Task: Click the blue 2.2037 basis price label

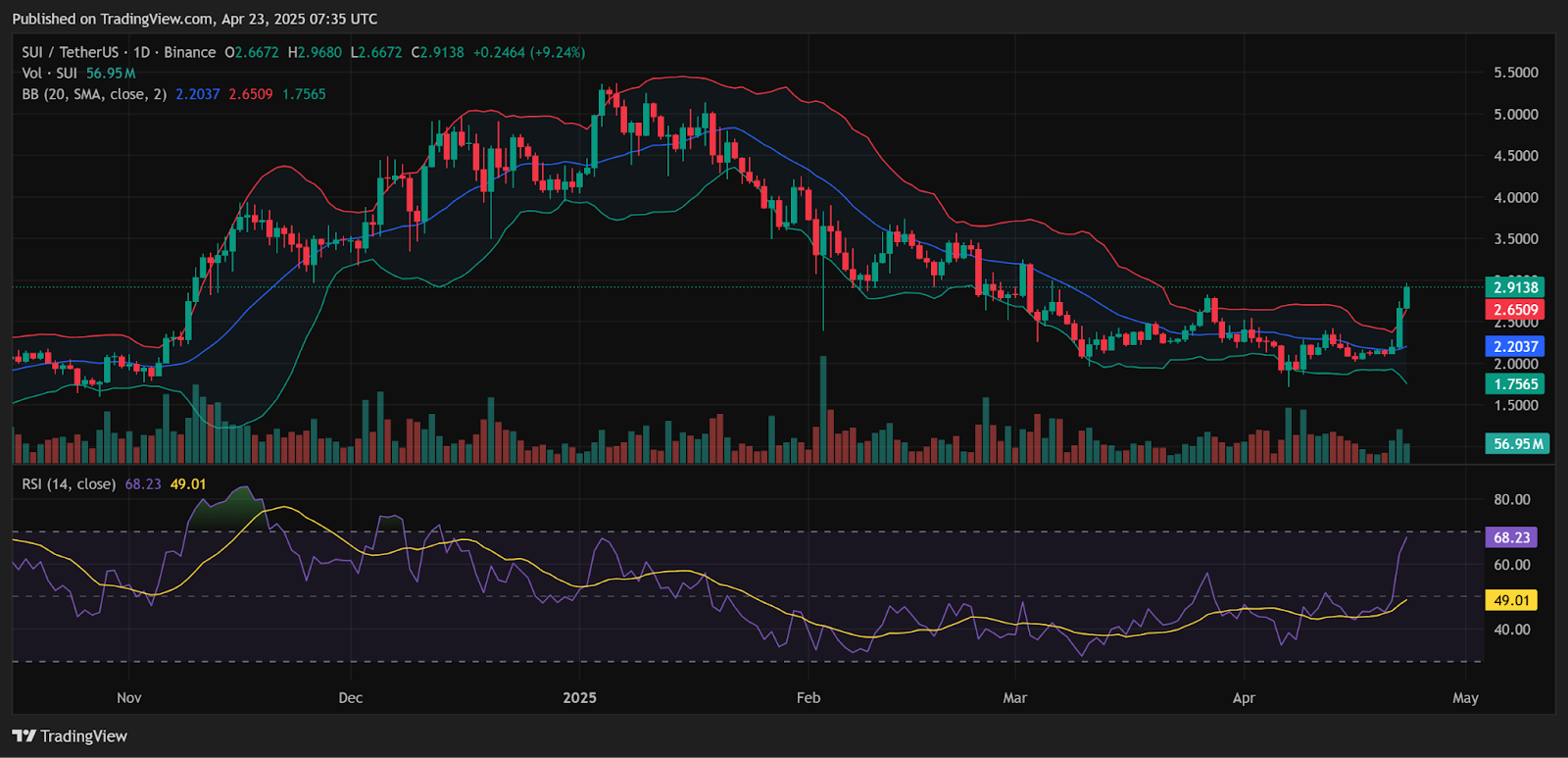Action: pyautogui.click(x=1515, y=346)
